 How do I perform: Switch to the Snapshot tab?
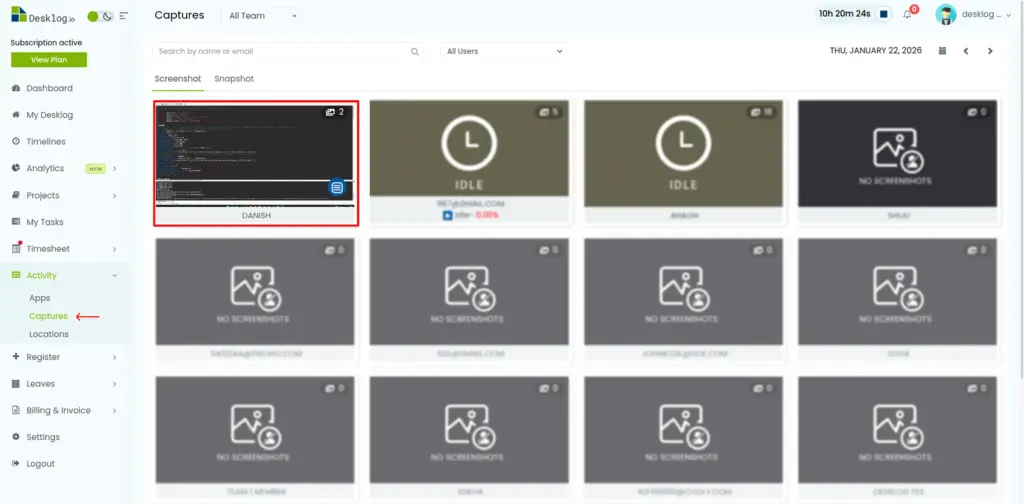234,79
